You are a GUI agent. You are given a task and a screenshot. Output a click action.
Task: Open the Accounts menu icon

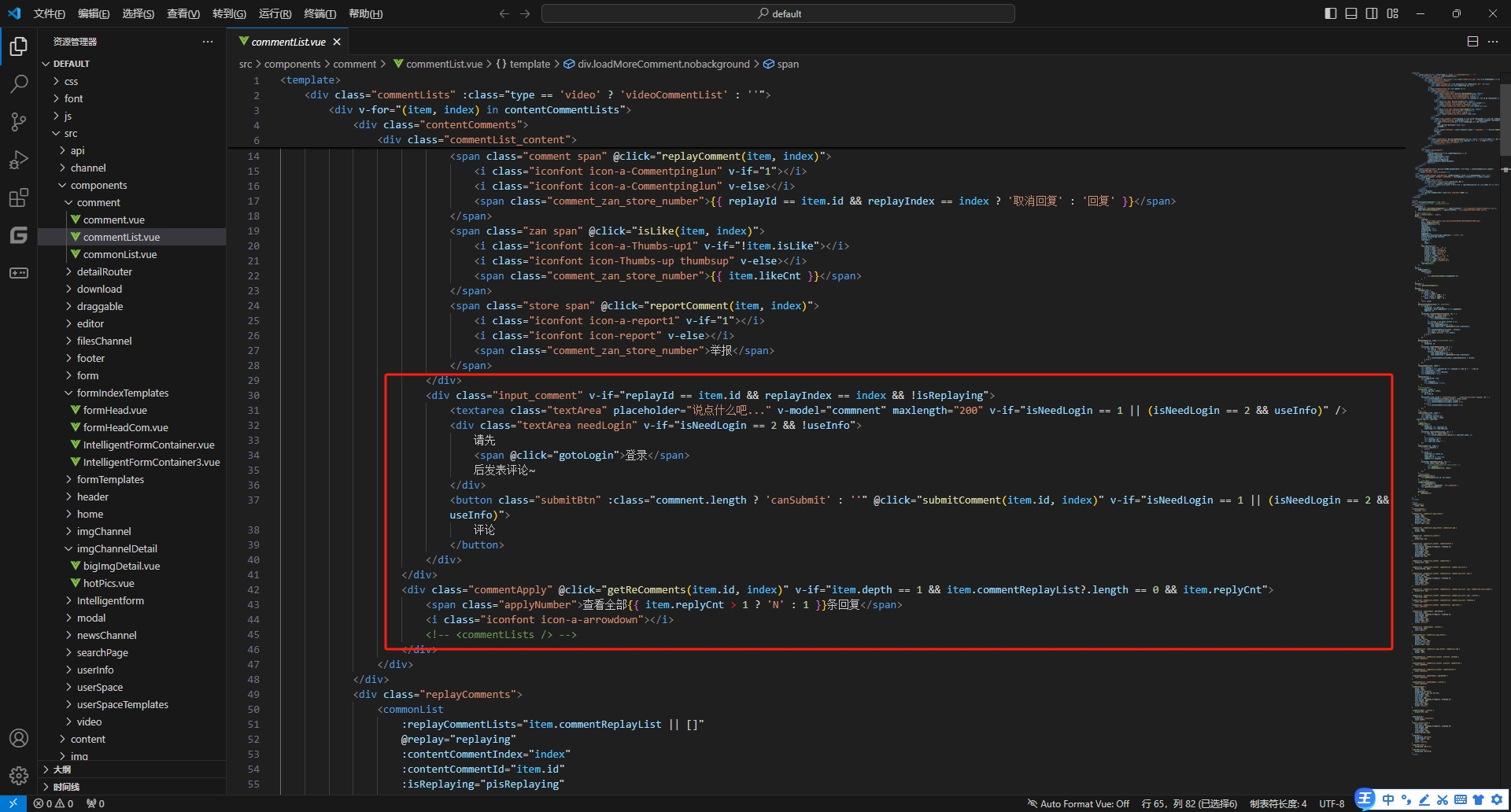19,738
